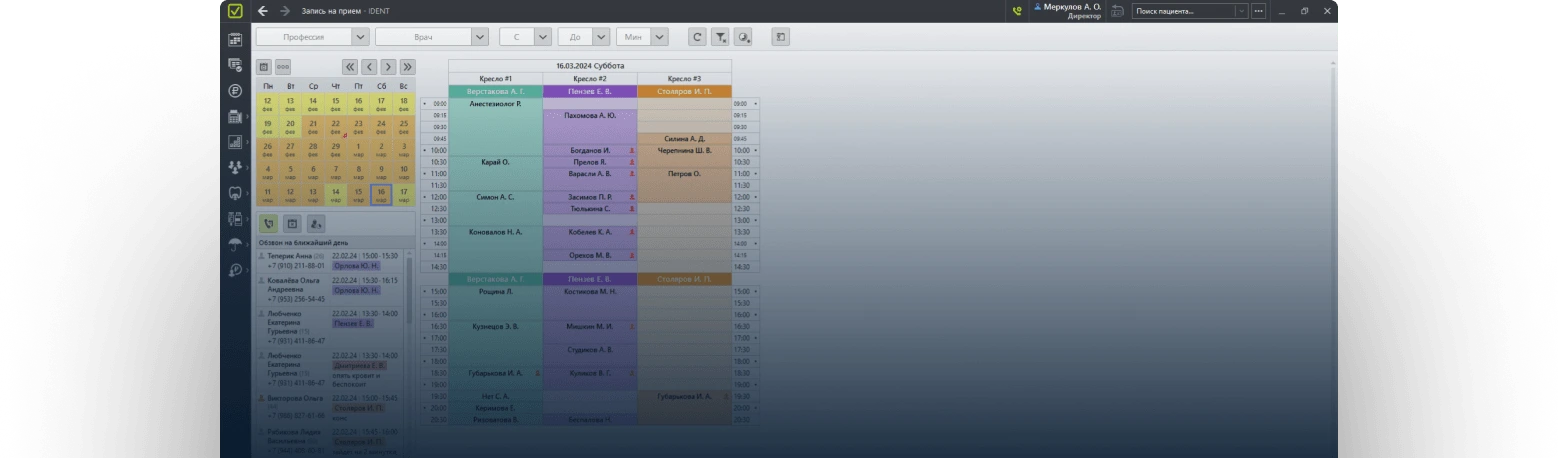
Task: Open the tooth icon in sidebar
Action: (x=235, y=193)
